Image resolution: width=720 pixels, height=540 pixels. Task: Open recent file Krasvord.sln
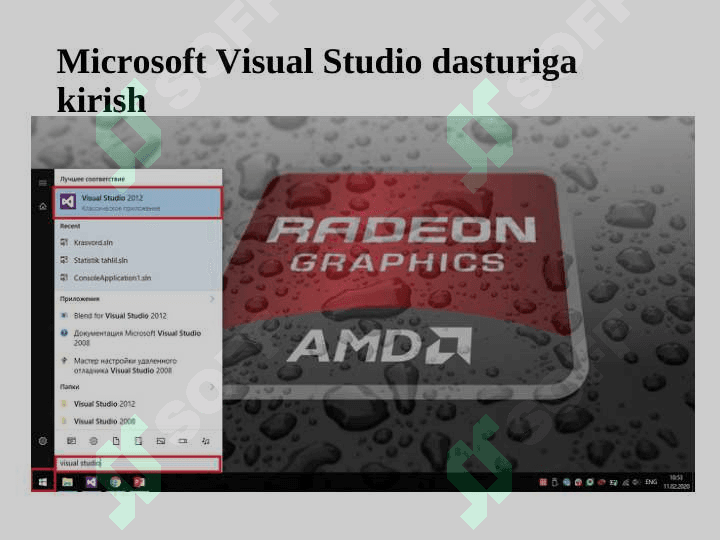coord(93,242)
